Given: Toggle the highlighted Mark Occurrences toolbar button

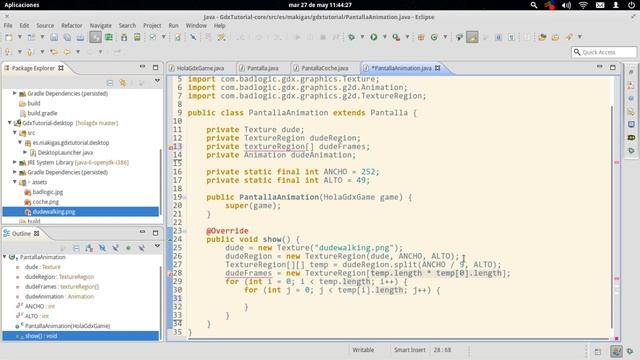Looking at the screenshot, I should (472, 37).
